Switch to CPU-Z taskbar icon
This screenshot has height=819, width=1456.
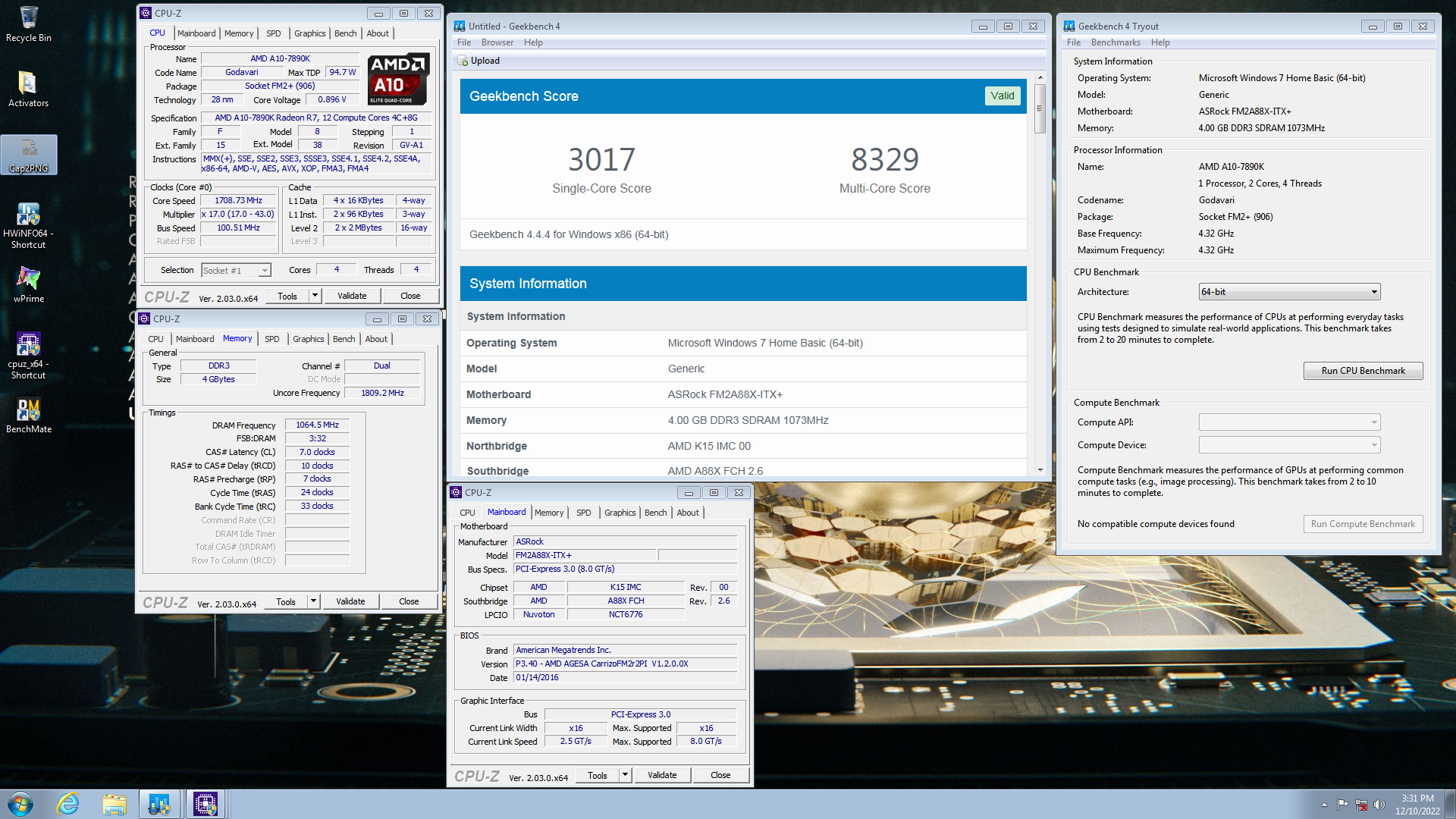pyautogui.click(x=206, y=804)
